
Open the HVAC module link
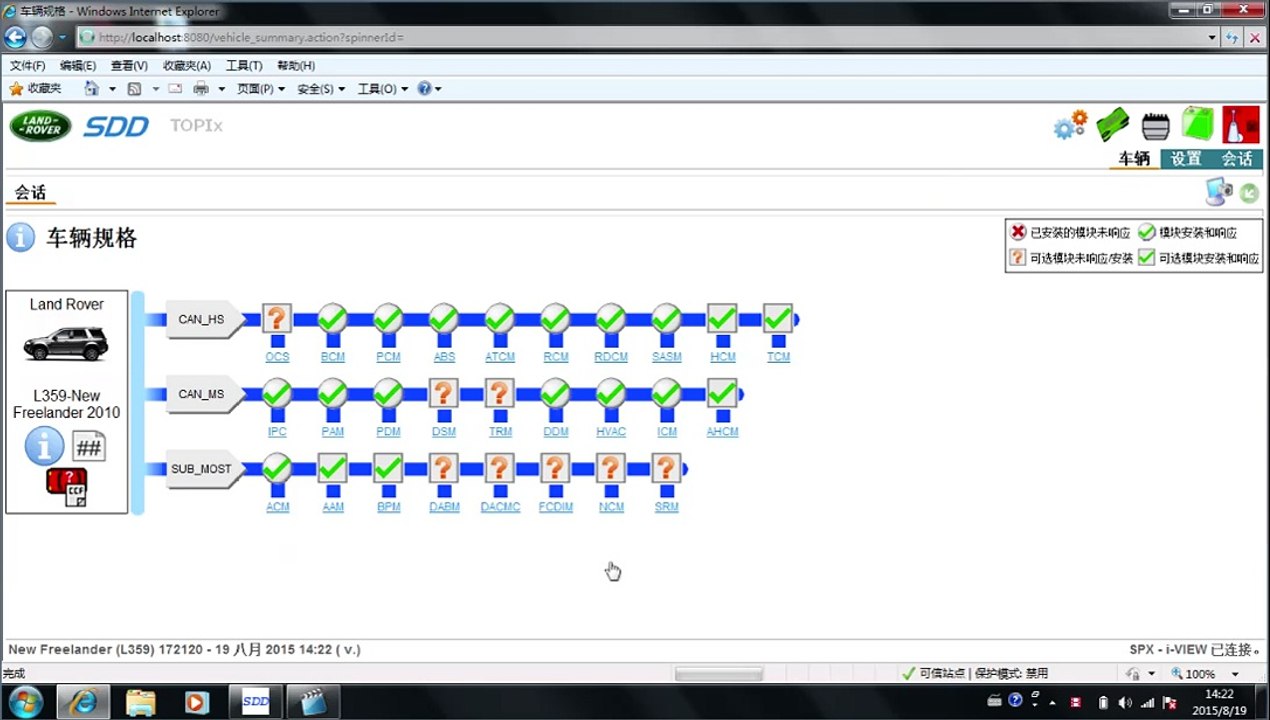click(611, 432)
